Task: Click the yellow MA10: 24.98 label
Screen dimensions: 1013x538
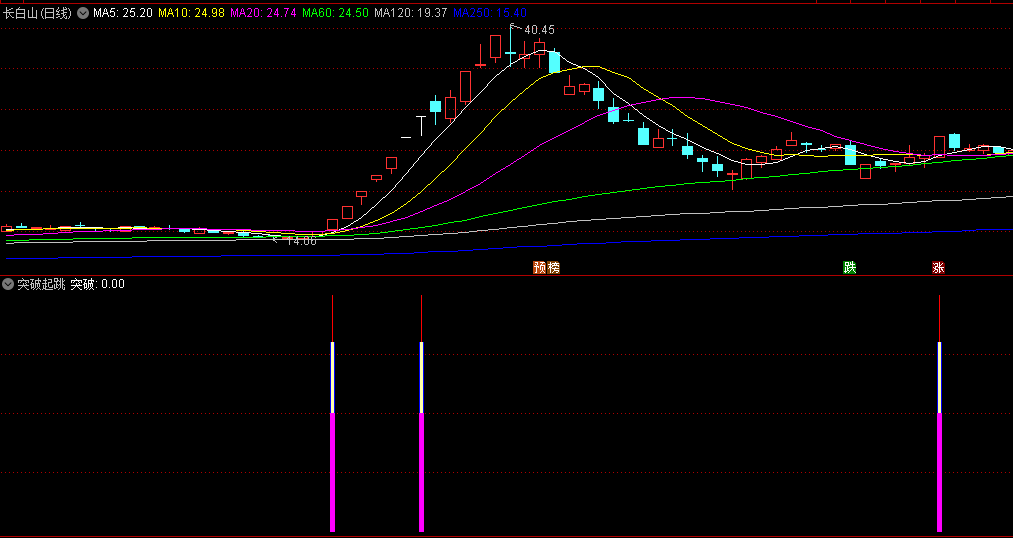Action: [191, 13]
